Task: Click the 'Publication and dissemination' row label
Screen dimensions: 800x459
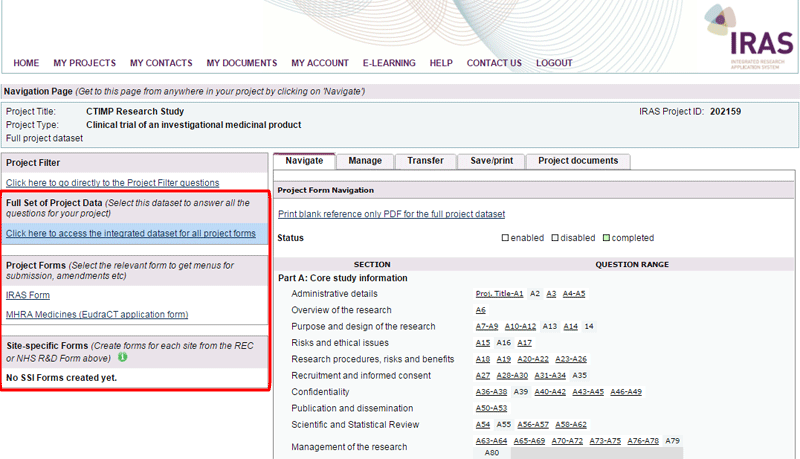Action: tap(352, 408)
